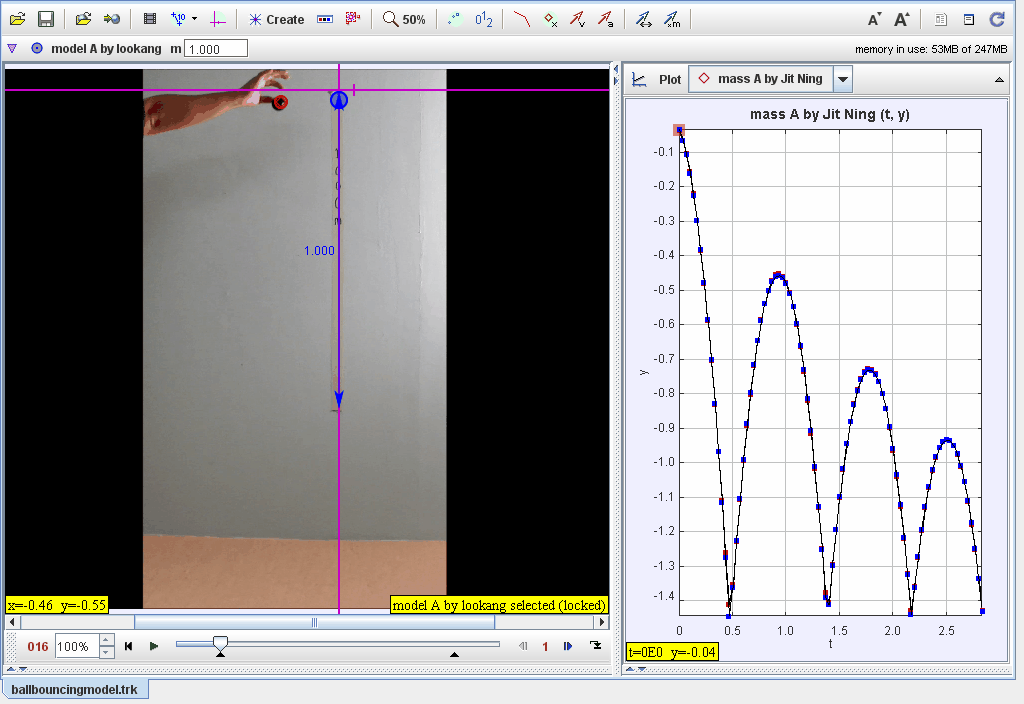Expand the track list triangle
This screenshot has width=1024, height=704.
pyautogui.click(x=12, y=48)
